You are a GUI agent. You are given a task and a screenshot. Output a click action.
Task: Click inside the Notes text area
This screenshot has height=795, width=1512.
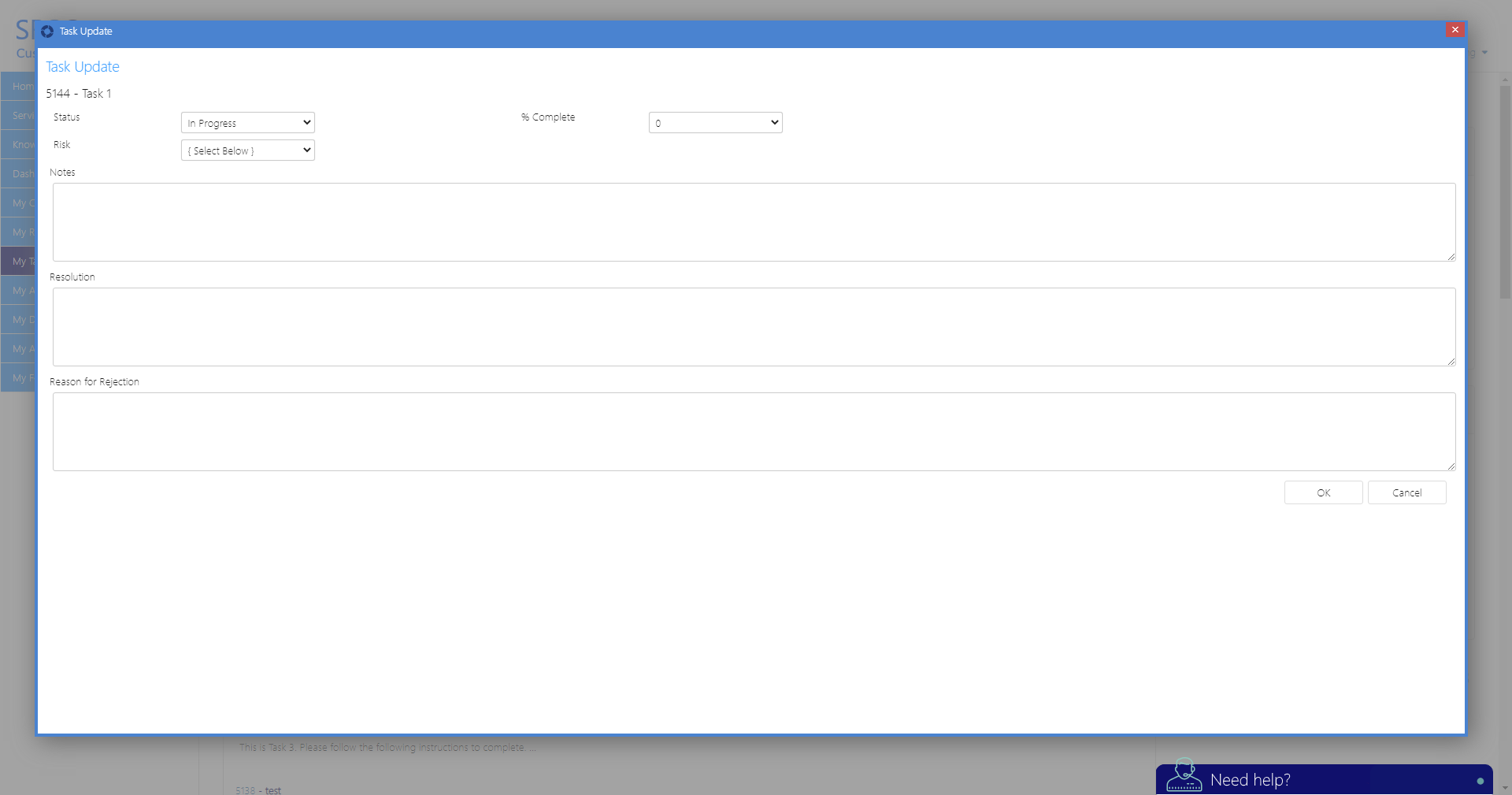pyautogui.click(x=753, y=222)
